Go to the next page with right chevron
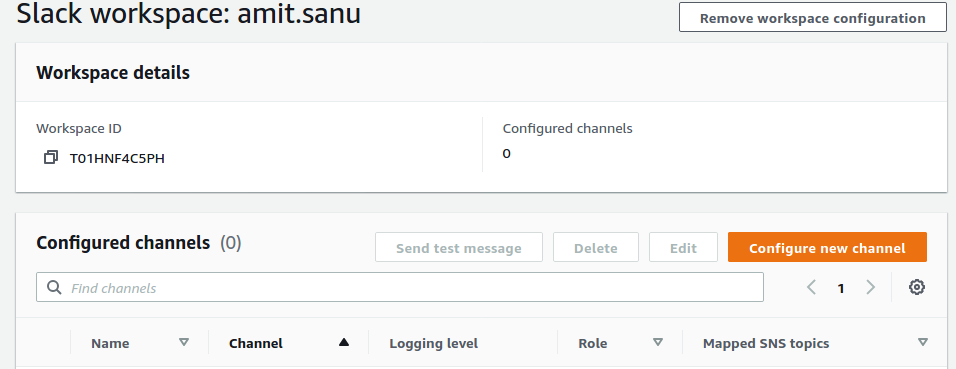The image size is (956, 369). point(870,287)
